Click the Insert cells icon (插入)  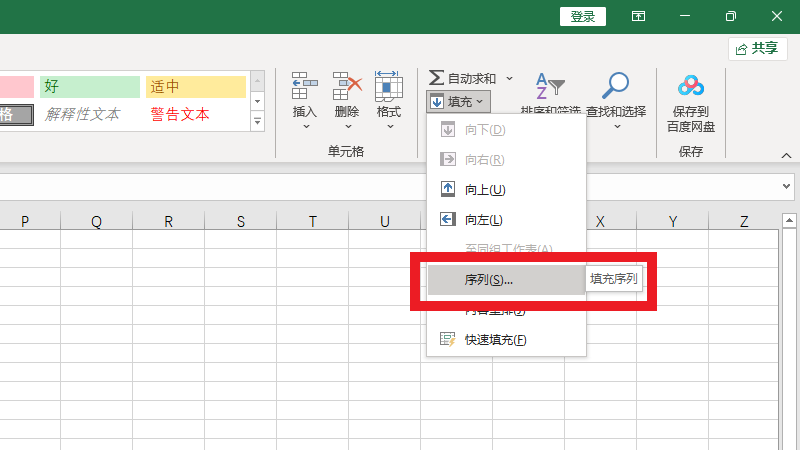[304, 88]
